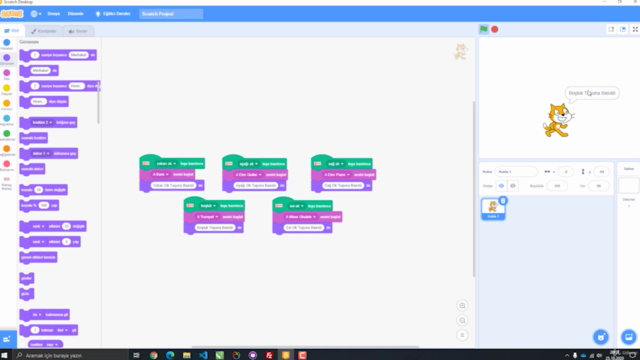The width and height of the screenshot is (640, 360).
Task: Open the Windows Start menu
Action: tap(5, 356)
